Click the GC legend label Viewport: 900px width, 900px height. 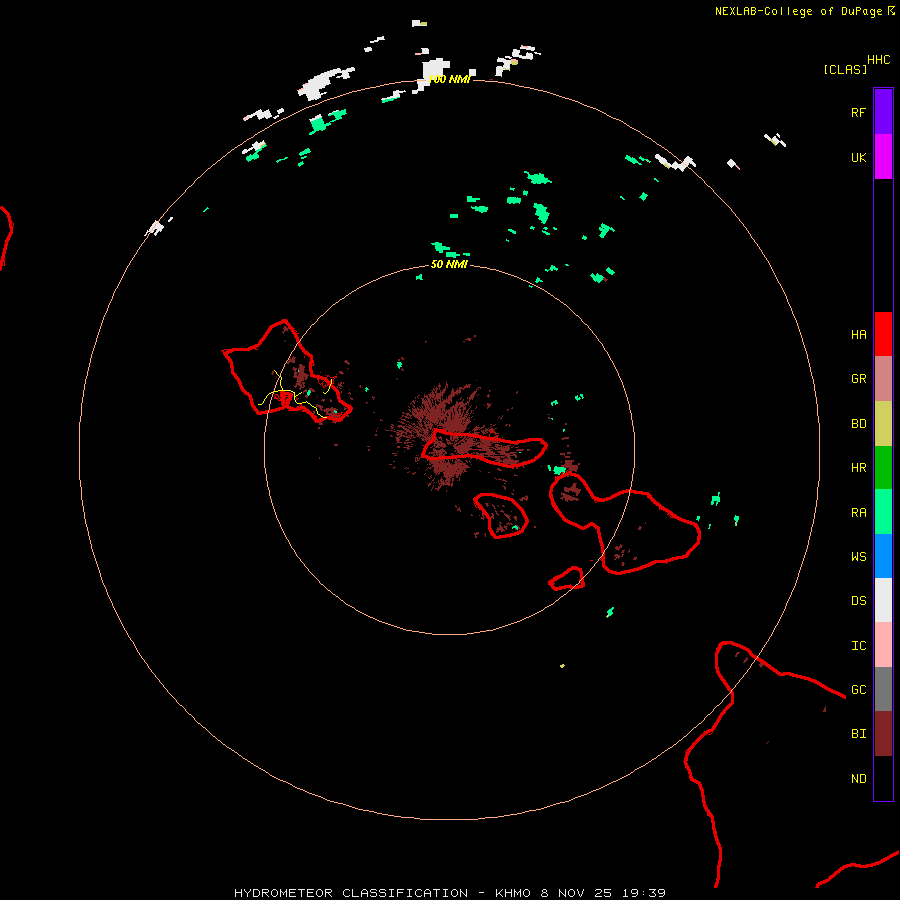pos(858,690)
